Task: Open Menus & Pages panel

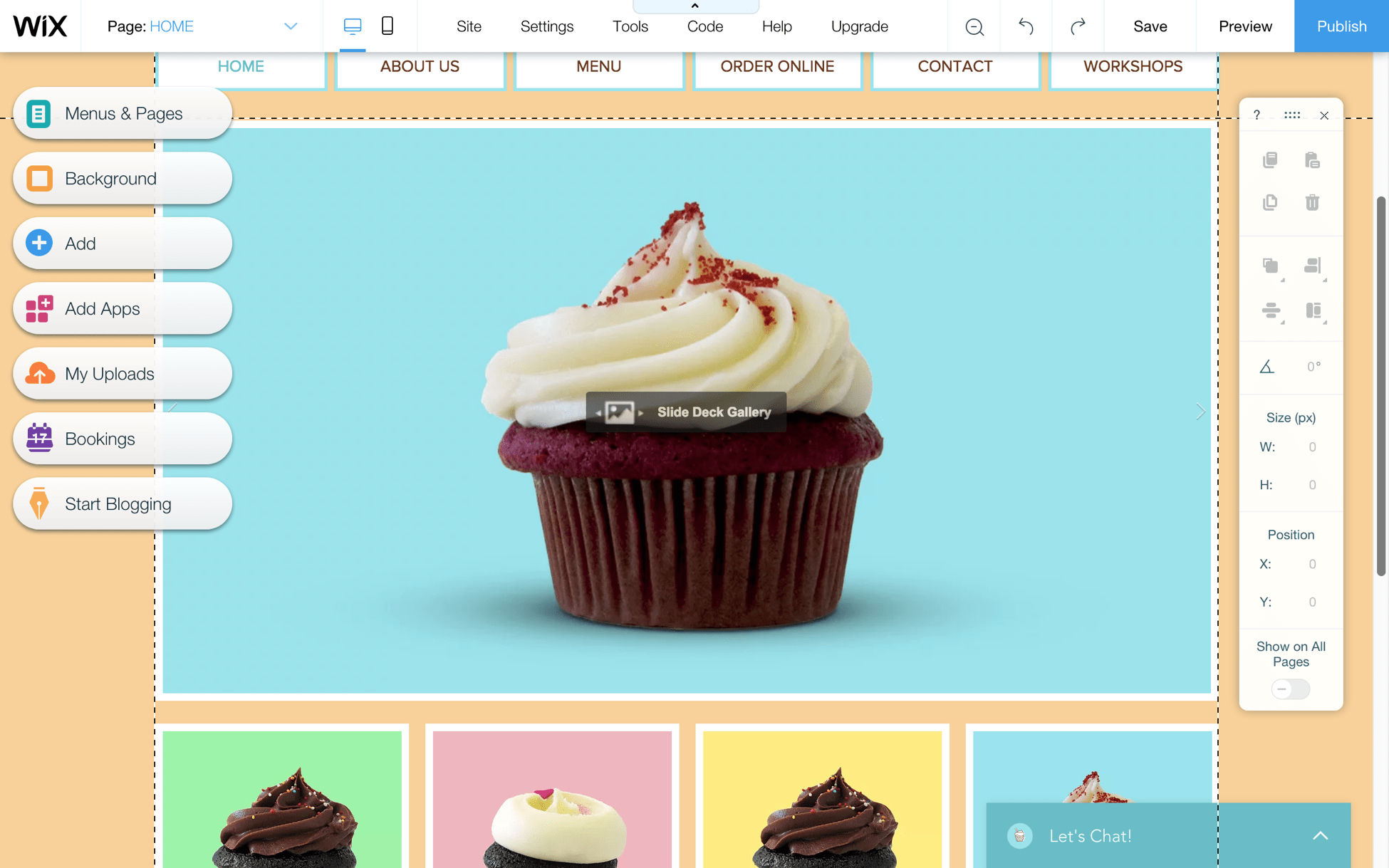Action: pos(123,113)
